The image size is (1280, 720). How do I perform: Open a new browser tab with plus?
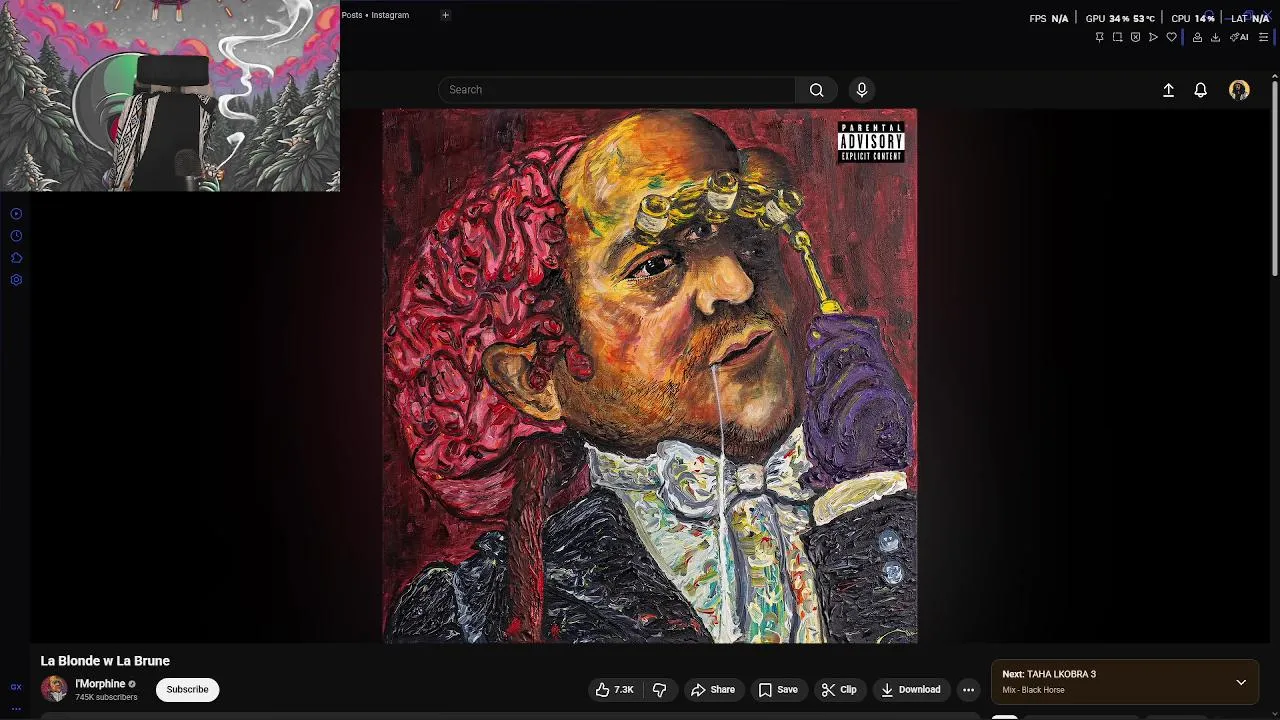(445, 15)
